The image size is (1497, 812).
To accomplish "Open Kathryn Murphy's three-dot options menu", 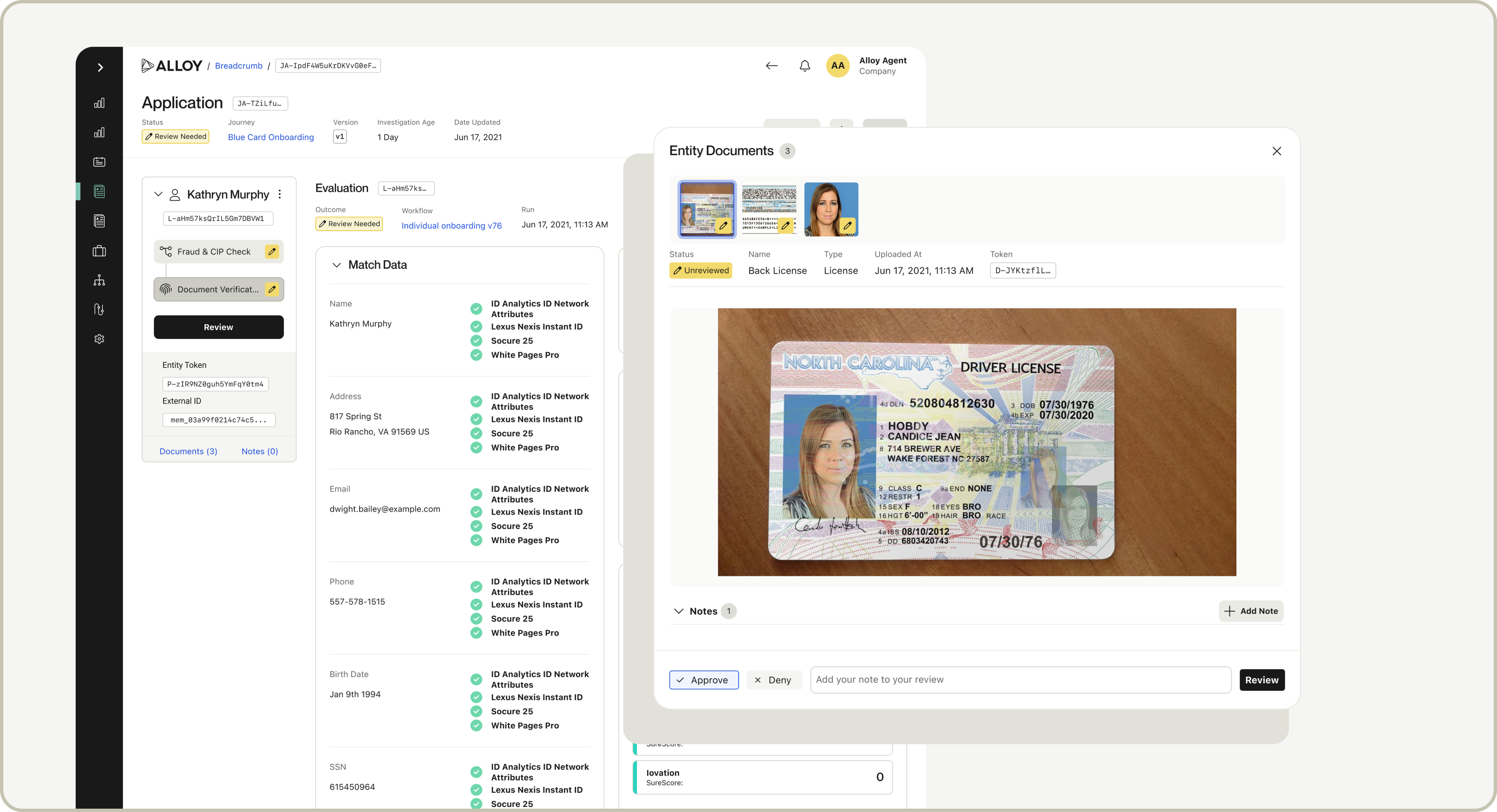I will tap(280, 194).
